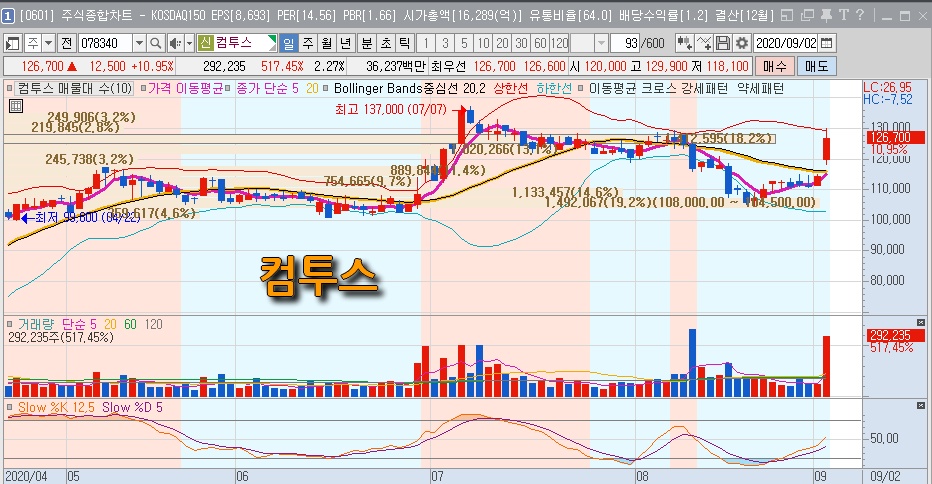Image resolution: width=932 pixels, height=484 pixels.
Task: Choose the 1 interval button
Action: tap(426, 43)
